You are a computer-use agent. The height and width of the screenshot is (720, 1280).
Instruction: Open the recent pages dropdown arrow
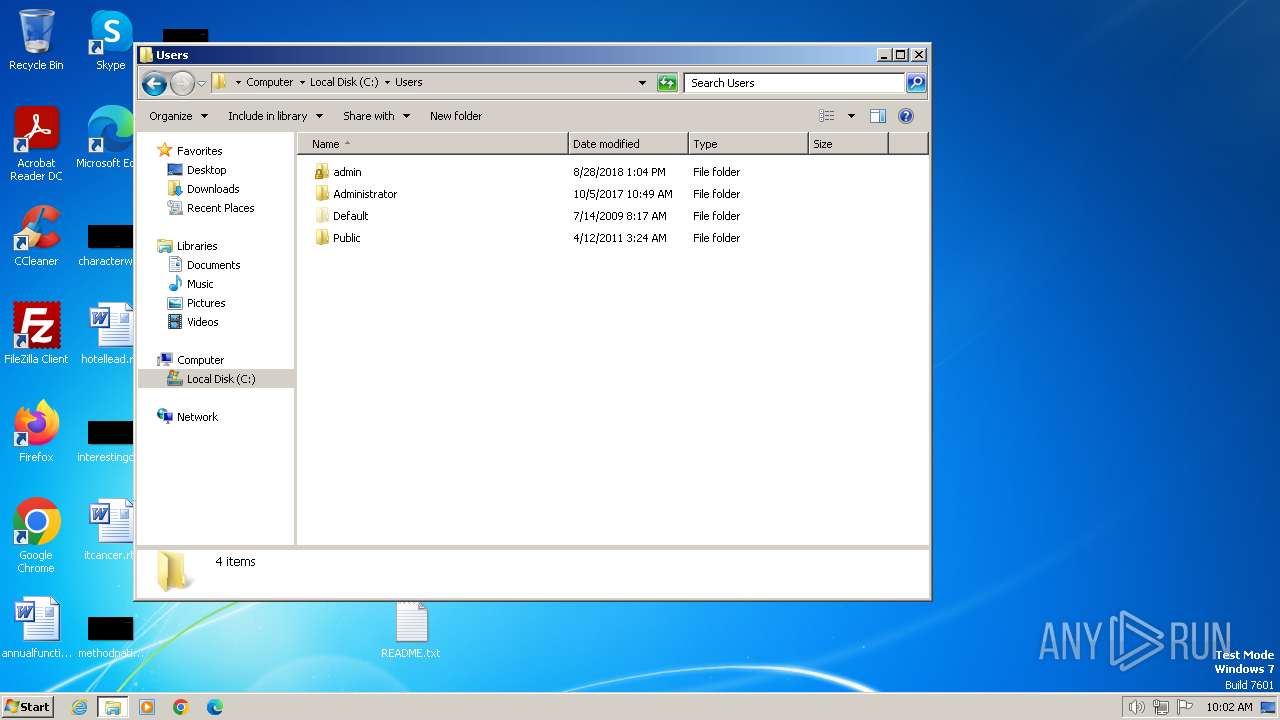coord(201,83)
